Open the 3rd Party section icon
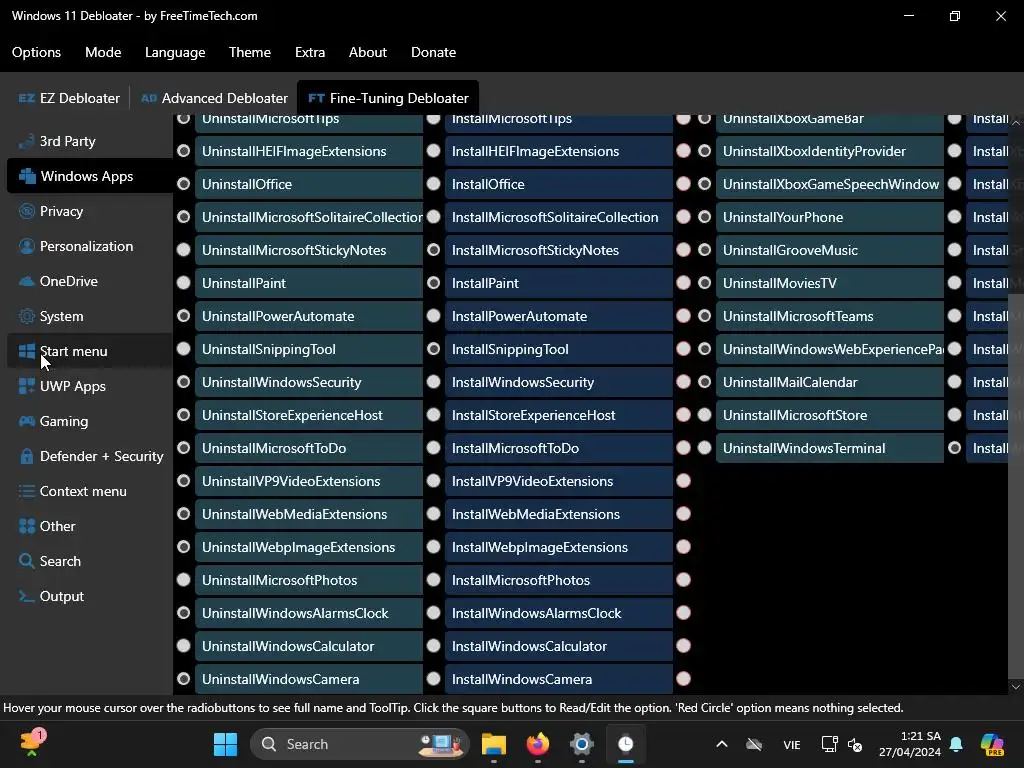 tap(26, 141)
